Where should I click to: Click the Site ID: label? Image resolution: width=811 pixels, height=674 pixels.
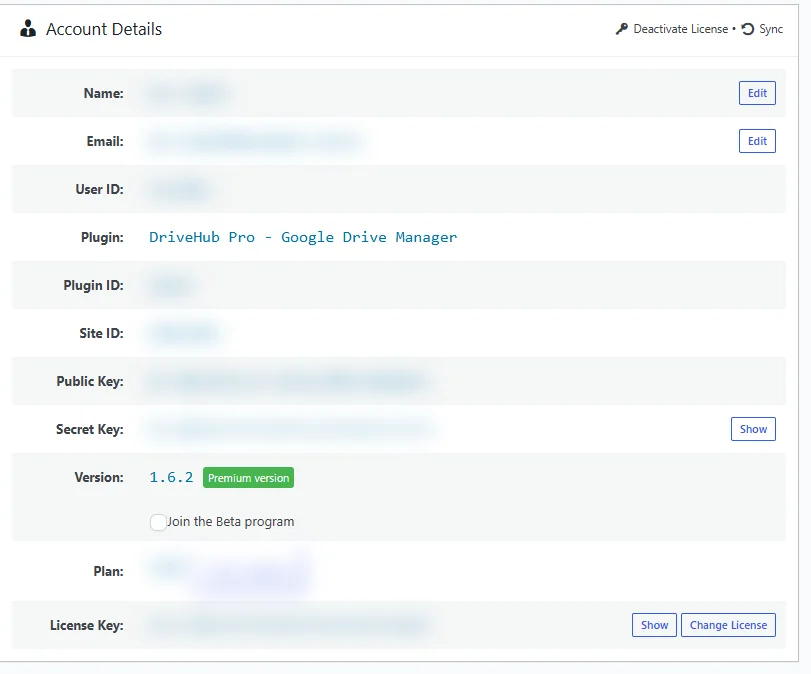pyautogui.click(x=101, y=333)
